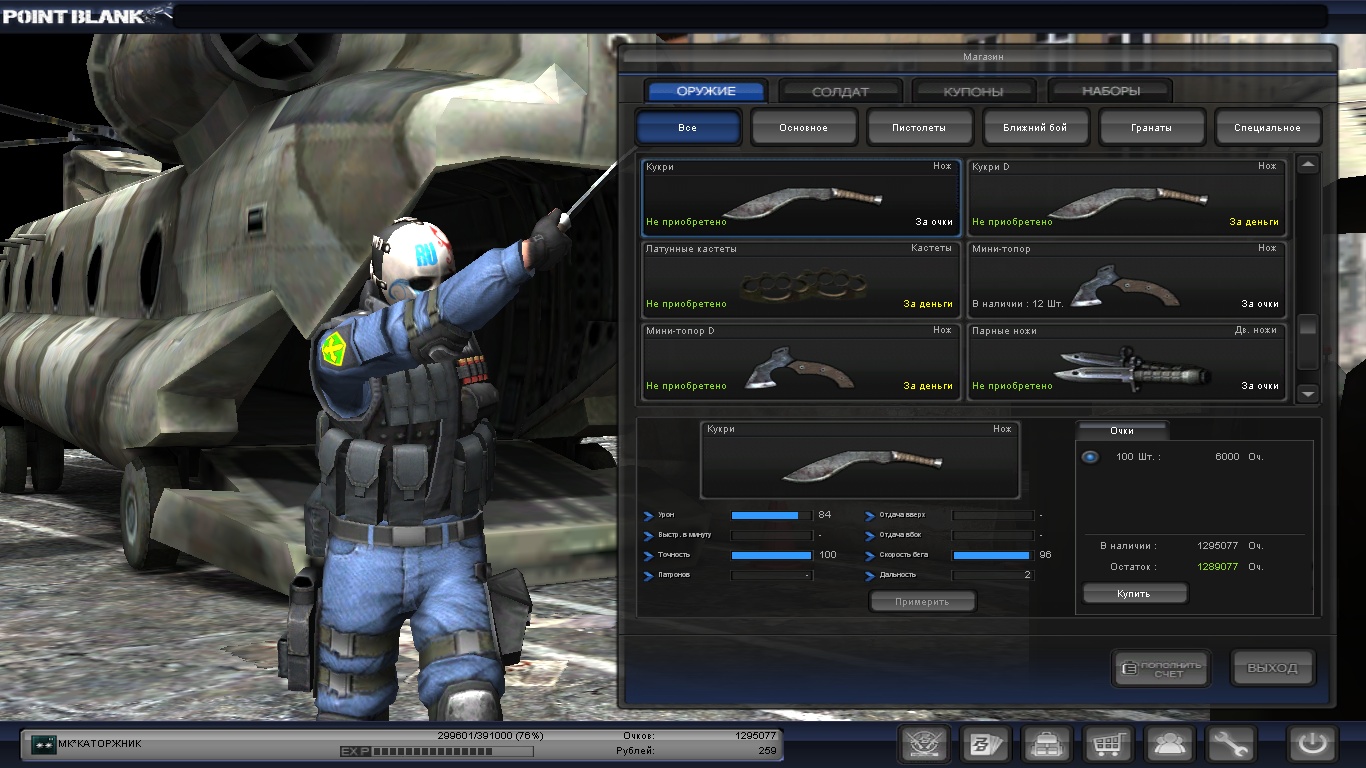
Task: Select the Мини-топор item card
Action: click(x=1127, y=279)
